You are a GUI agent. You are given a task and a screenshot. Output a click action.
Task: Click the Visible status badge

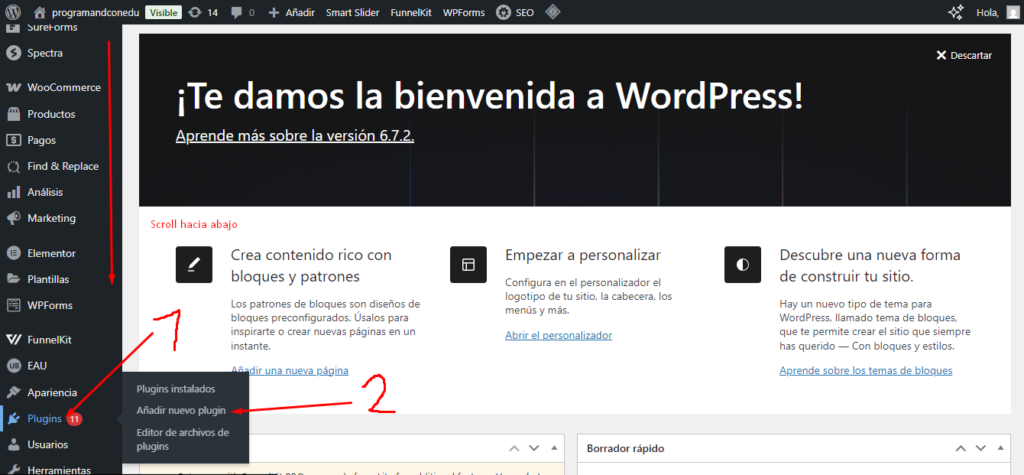coord(163,12)
